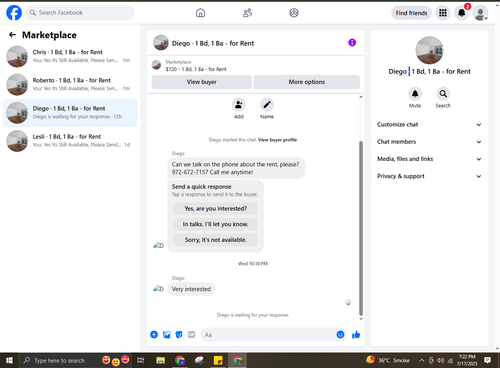Expand the Customize chat section
Screen dimensions: 500x368
[429, 125]
